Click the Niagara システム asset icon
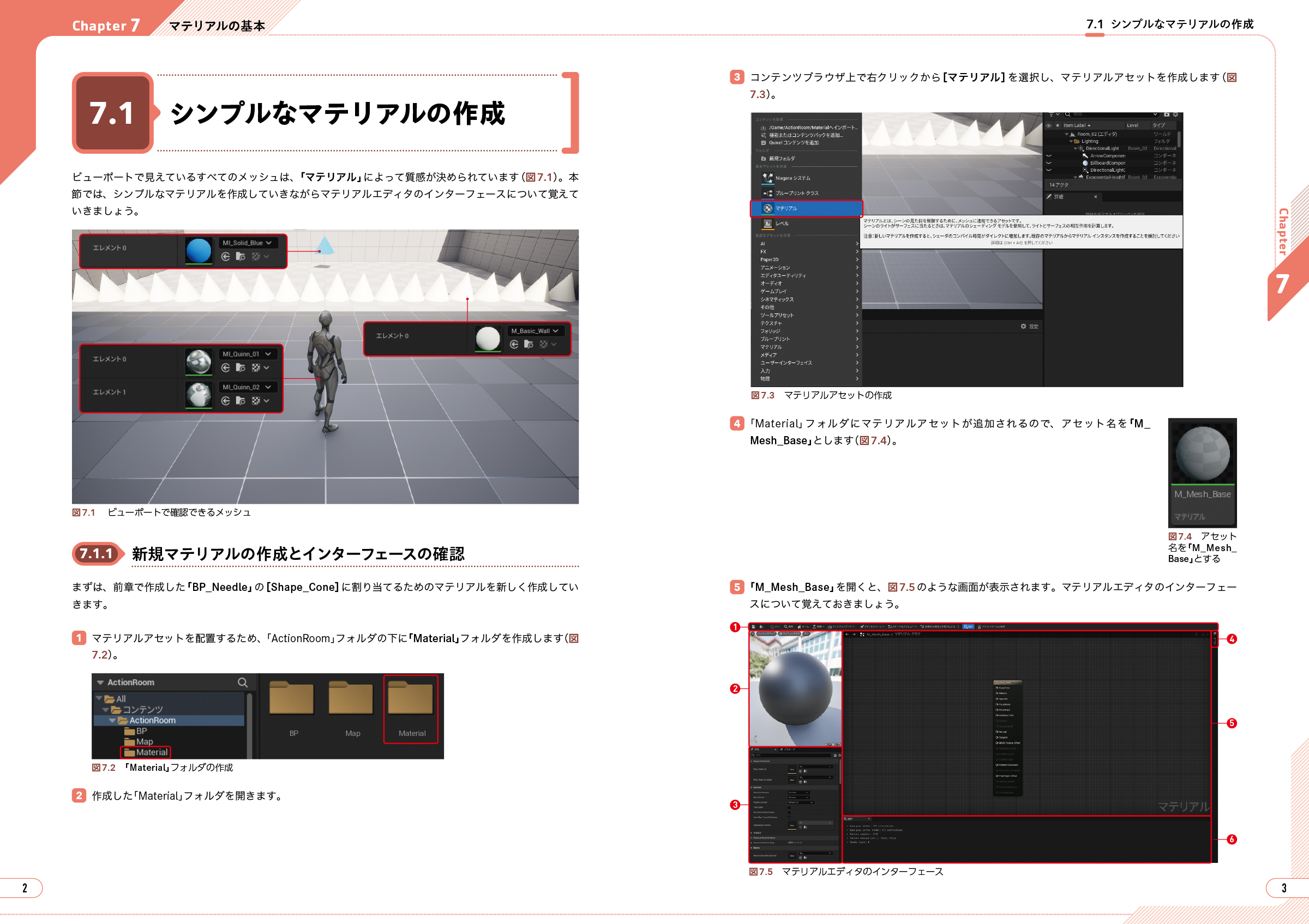 point(767,178)
